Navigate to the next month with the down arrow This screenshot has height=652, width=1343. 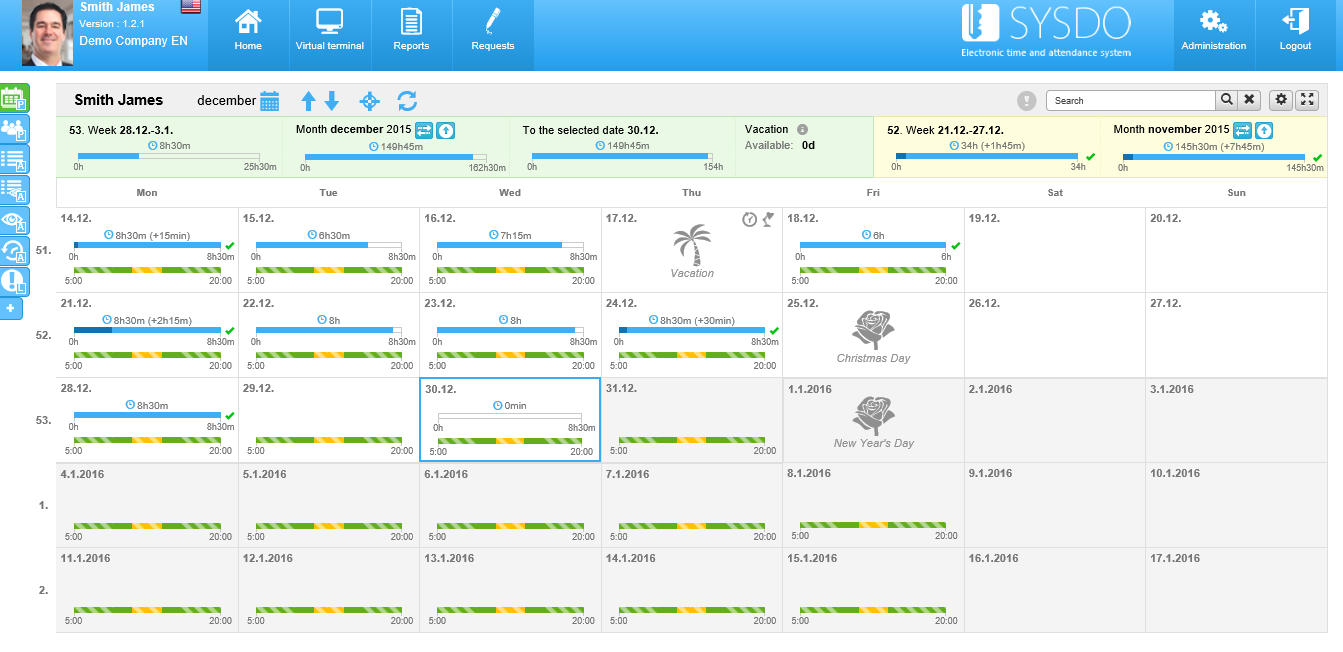(333, 100)
